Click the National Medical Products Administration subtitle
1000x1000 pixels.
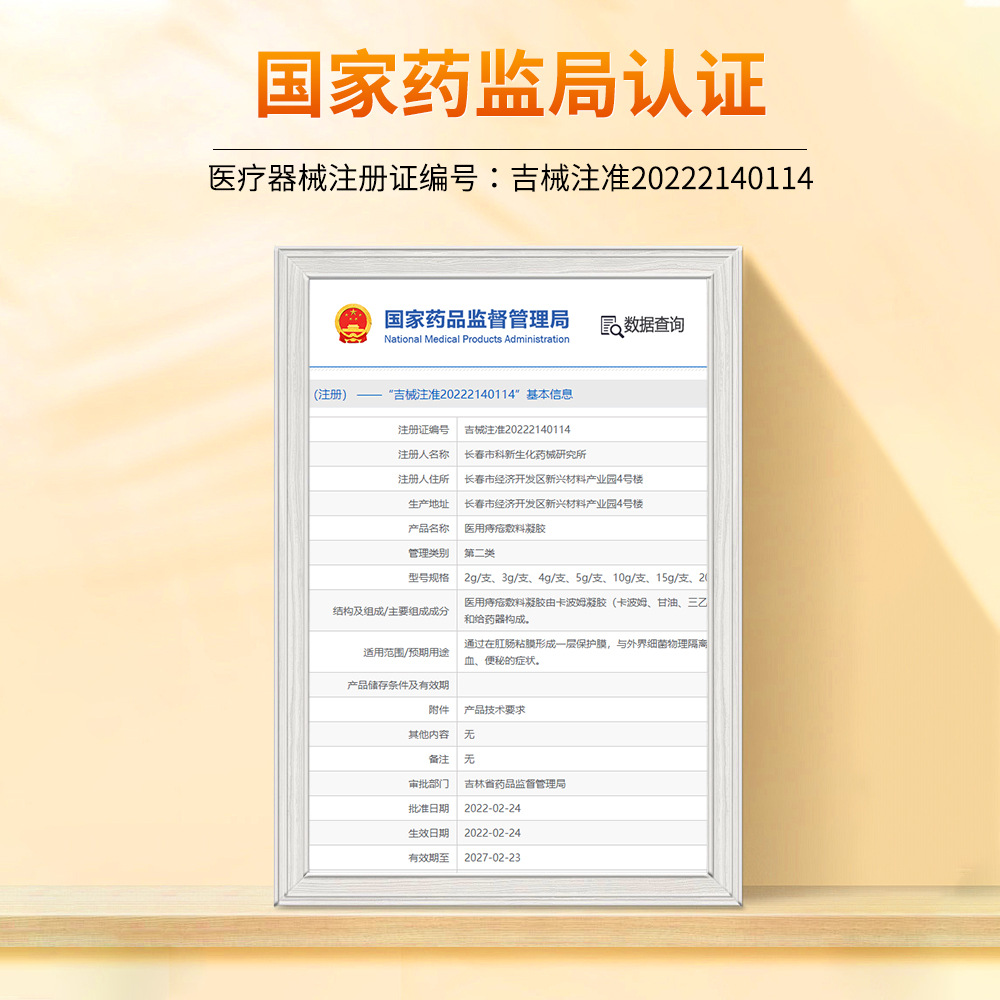click(476, 340)
